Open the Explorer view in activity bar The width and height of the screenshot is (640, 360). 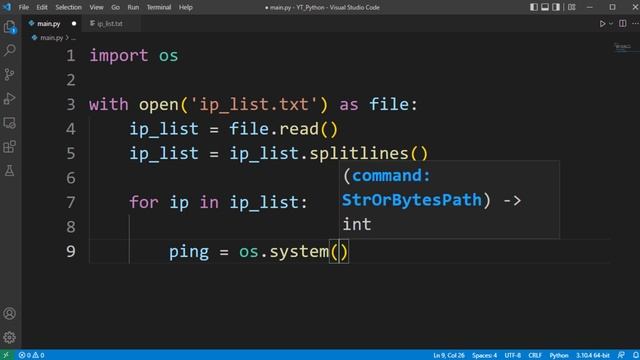[9, 27]
